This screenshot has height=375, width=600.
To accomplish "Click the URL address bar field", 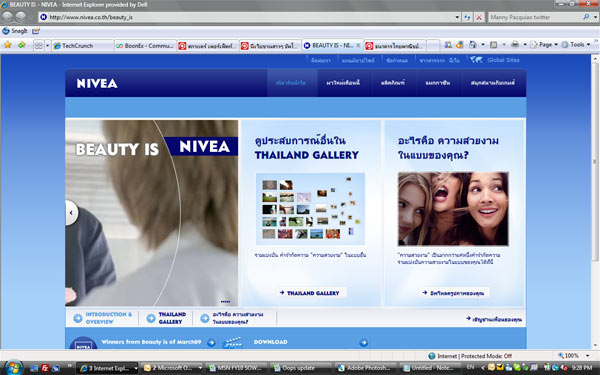I will tap(249, 17).
